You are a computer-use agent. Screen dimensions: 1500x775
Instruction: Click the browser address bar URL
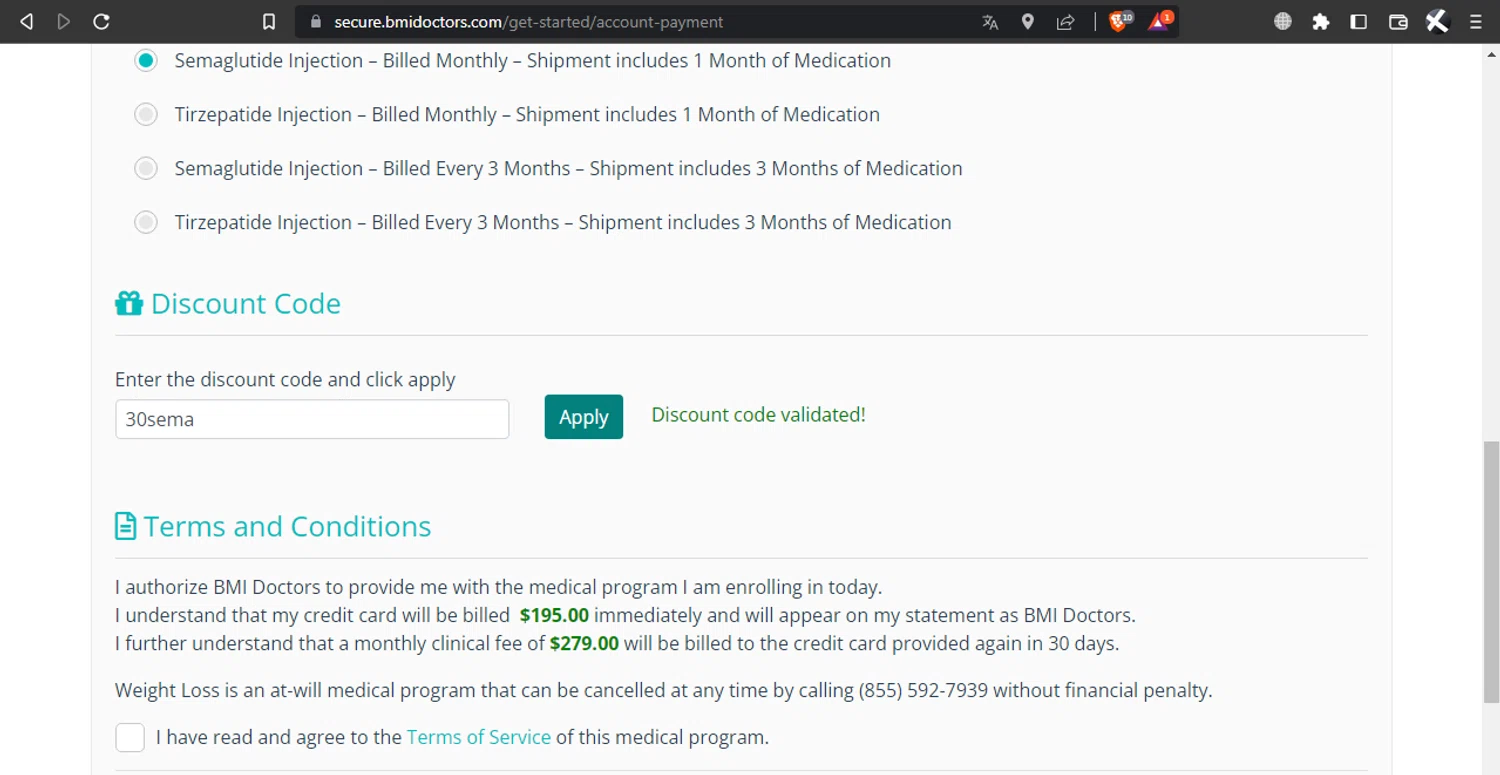tap(528, 22)
